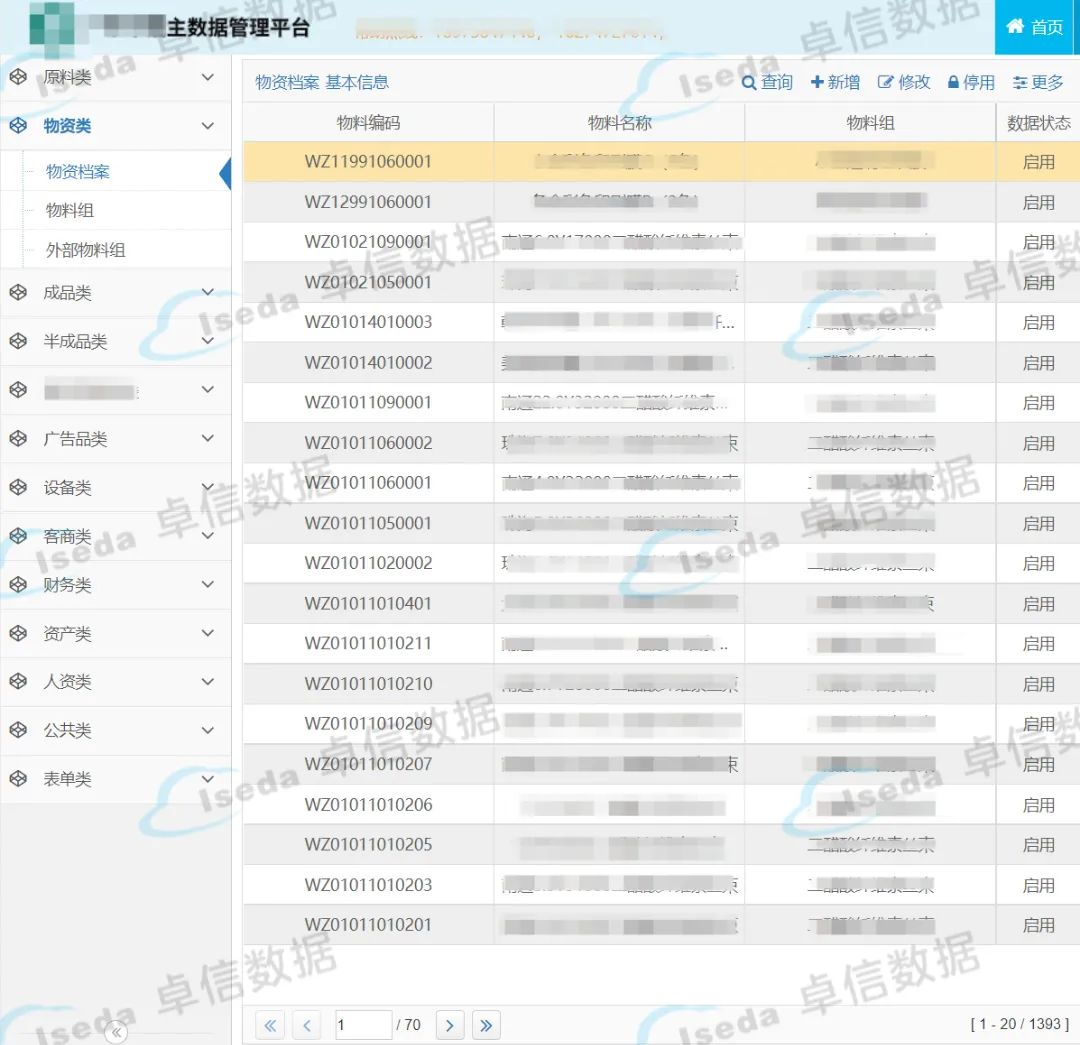The height and width of the screenshot is (1045, 1080).
Task: Open 物料组 in the sidebar
Action: tap(70, 211)
